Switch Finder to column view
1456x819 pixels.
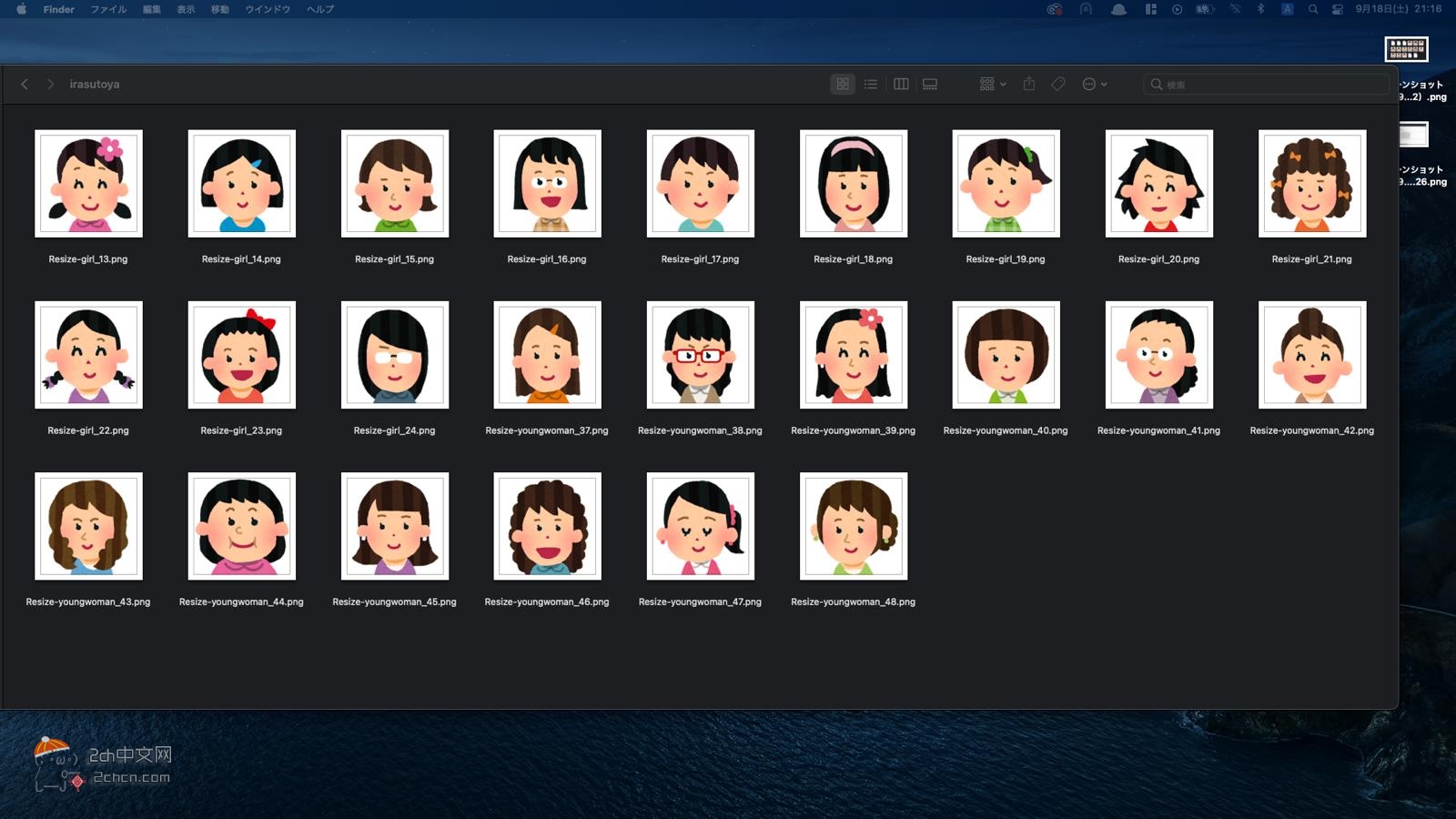[x=901, y=84]
